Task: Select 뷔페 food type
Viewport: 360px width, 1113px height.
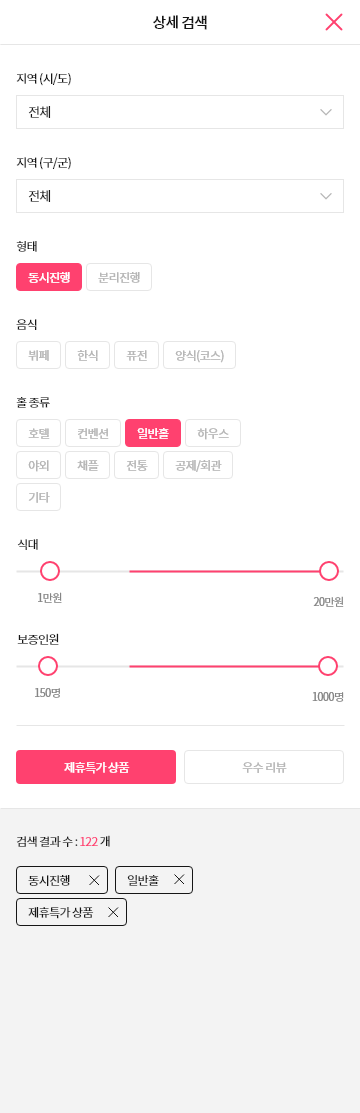Action: click(x=38, y=355)
